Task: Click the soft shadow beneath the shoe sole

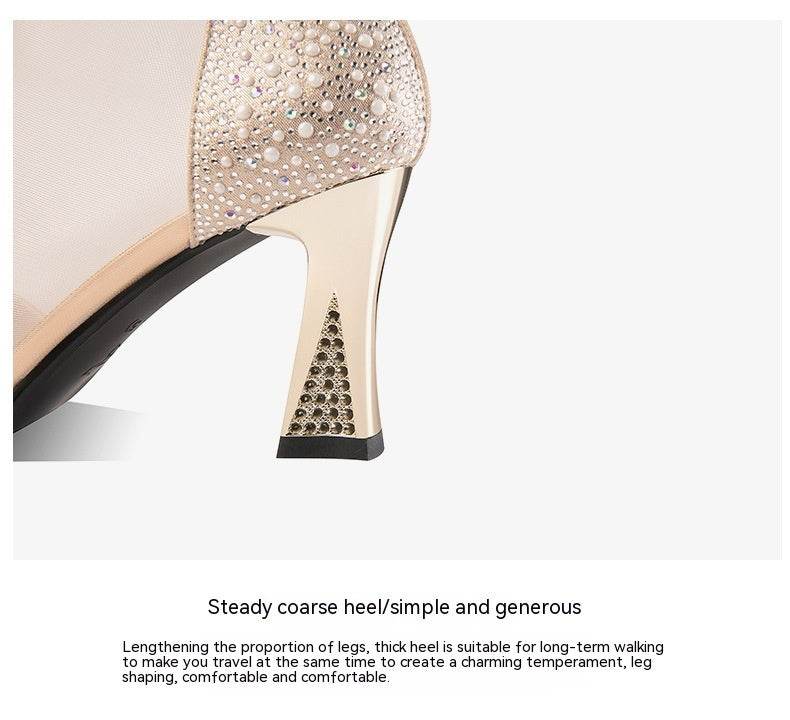Action: click(x=76, y=433)
